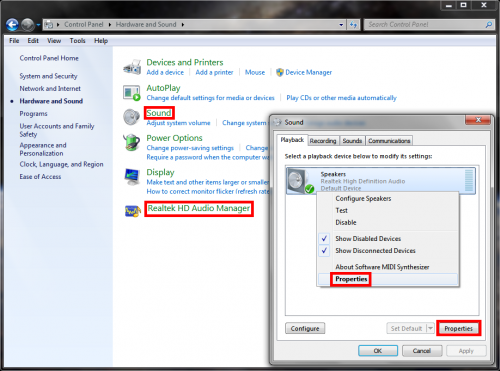
Task: Click the address bar refresh button
Action: tap(353, 25)
